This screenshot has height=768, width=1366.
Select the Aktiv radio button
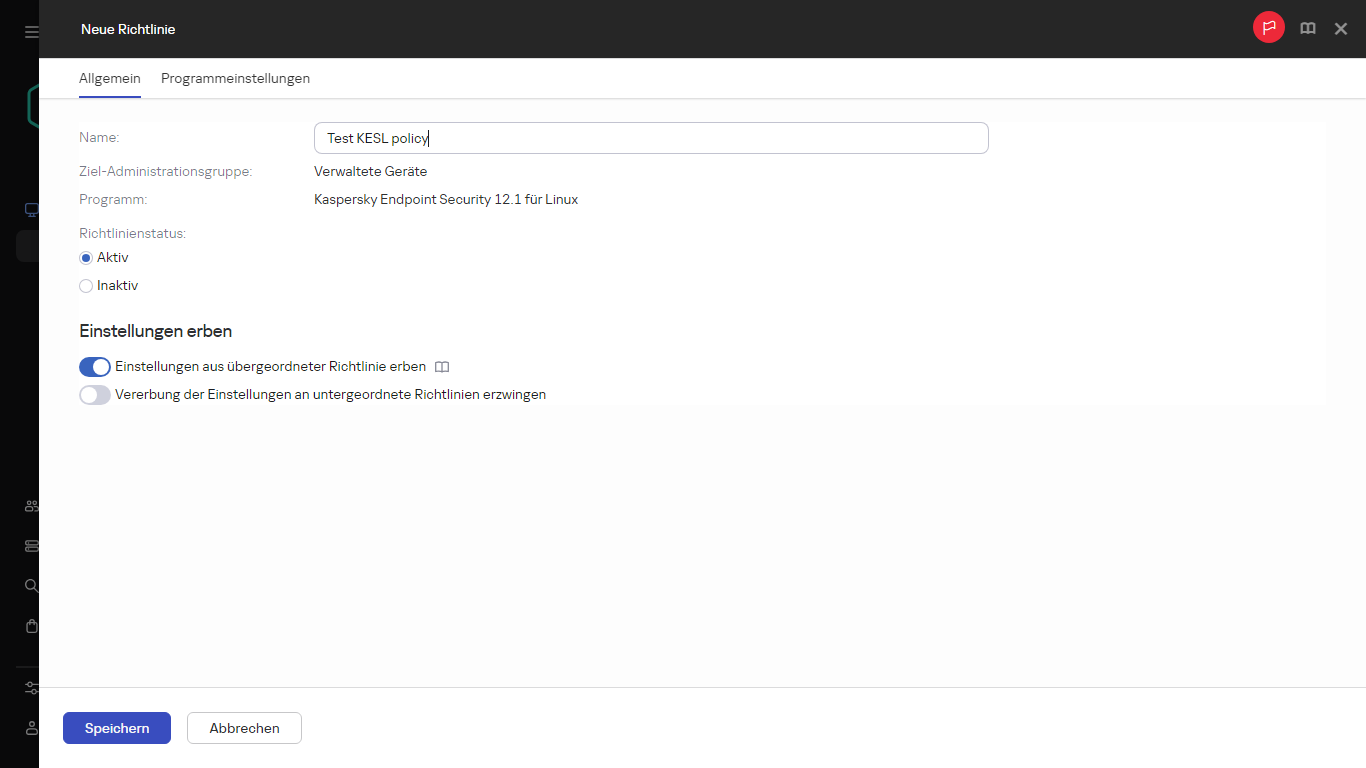pyautogui.click(x=86, y=258)
